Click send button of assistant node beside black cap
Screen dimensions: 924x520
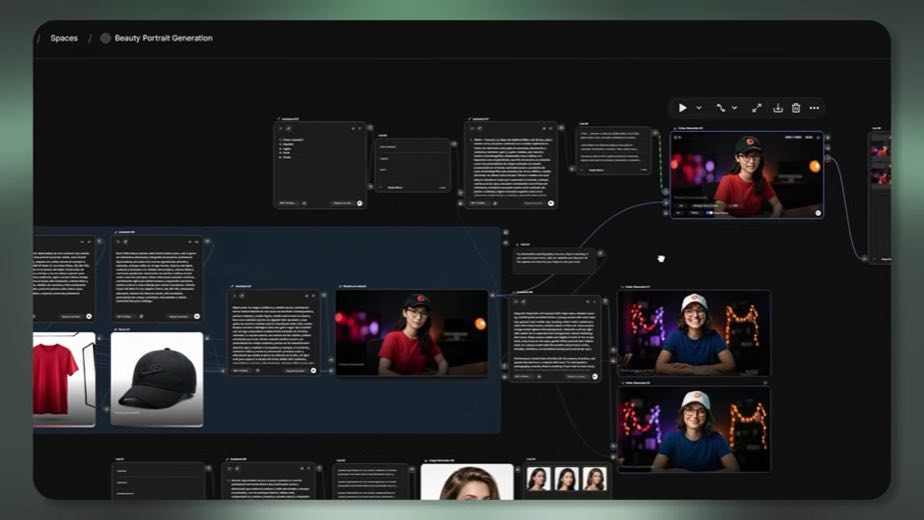313,371
